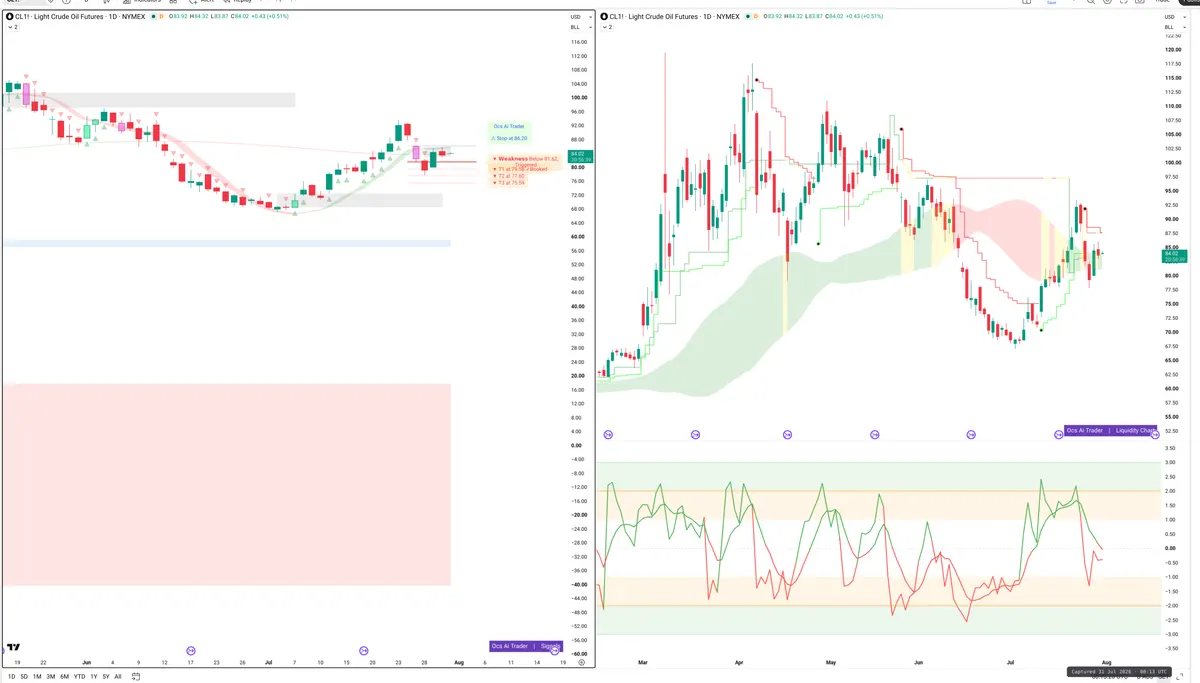Open event marker before May, right chart
The image size is (1200, 683).
787,435
